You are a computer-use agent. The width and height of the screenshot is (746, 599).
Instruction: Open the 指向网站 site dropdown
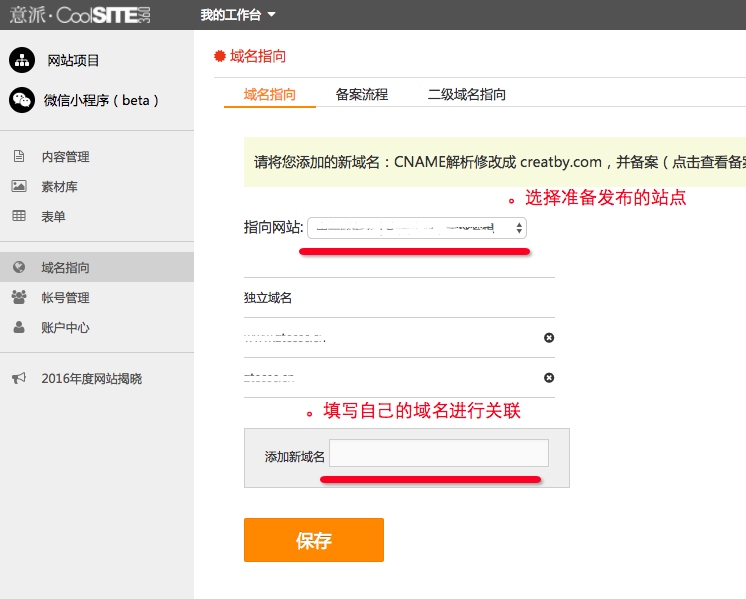point(416,228)
